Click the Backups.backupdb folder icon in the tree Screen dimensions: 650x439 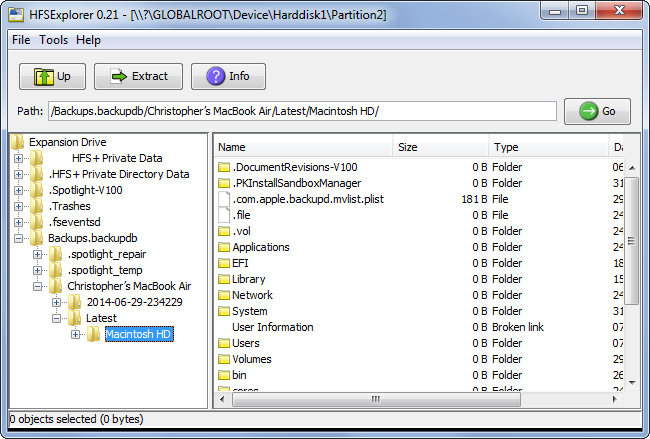pyautogui.click(x=36, y=238)
